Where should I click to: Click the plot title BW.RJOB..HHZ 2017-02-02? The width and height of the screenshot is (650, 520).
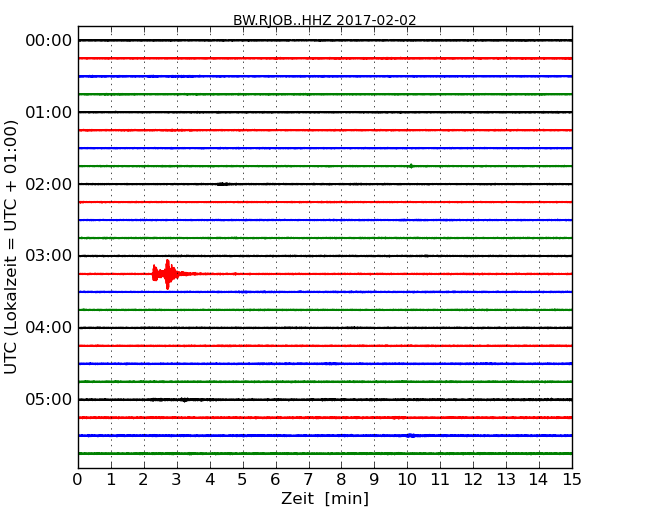pos(325,20)
